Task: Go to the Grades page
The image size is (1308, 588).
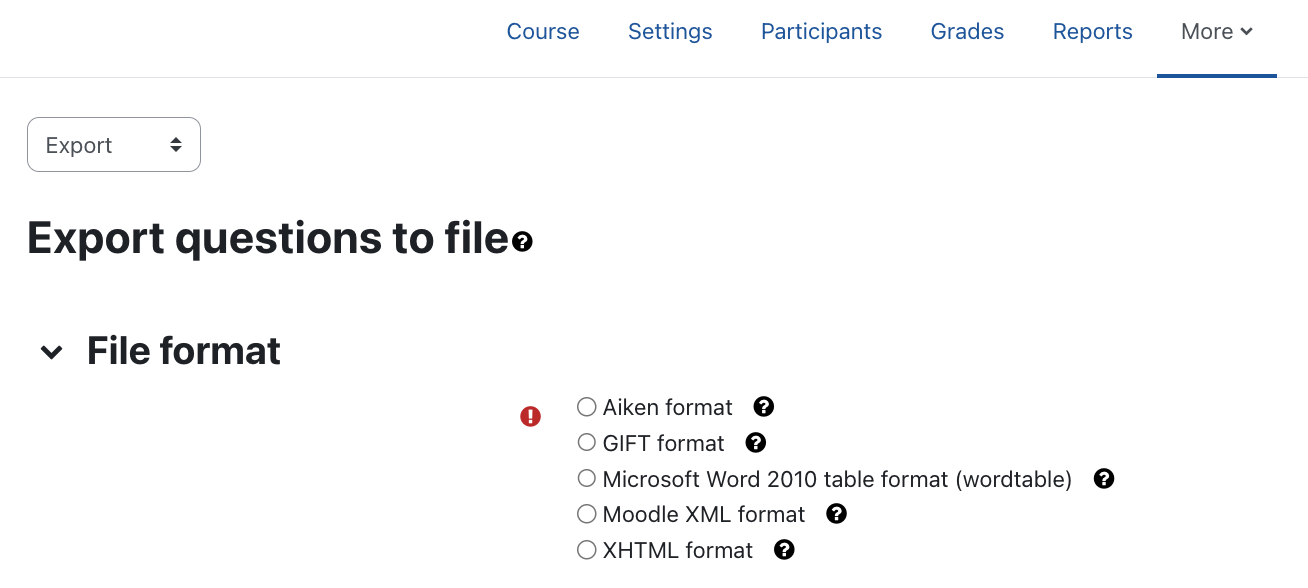Action: (967, 31)
